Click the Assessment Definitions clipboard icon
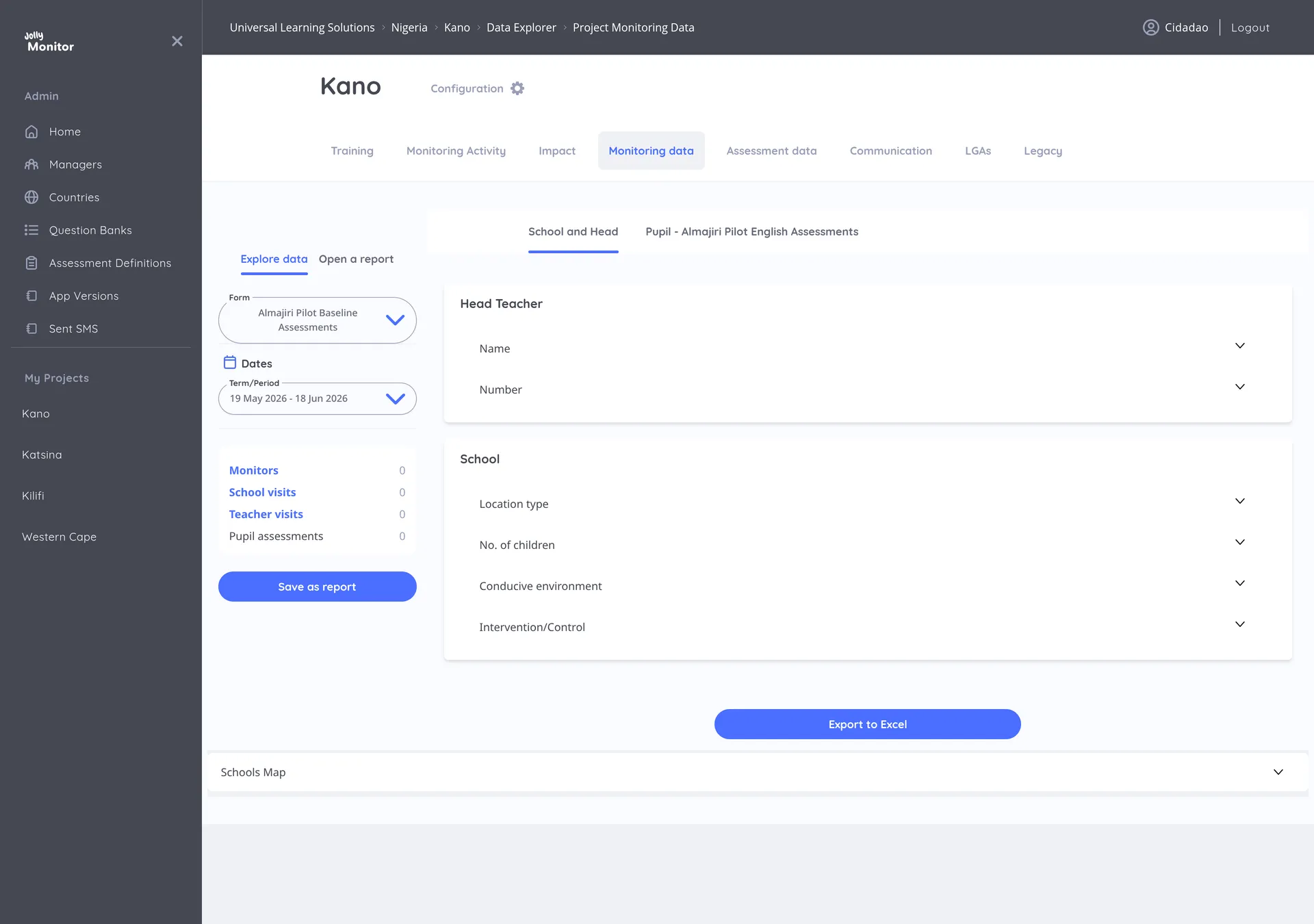The width and height of the screenshot is (1314, 924). [x=31, y=263]
